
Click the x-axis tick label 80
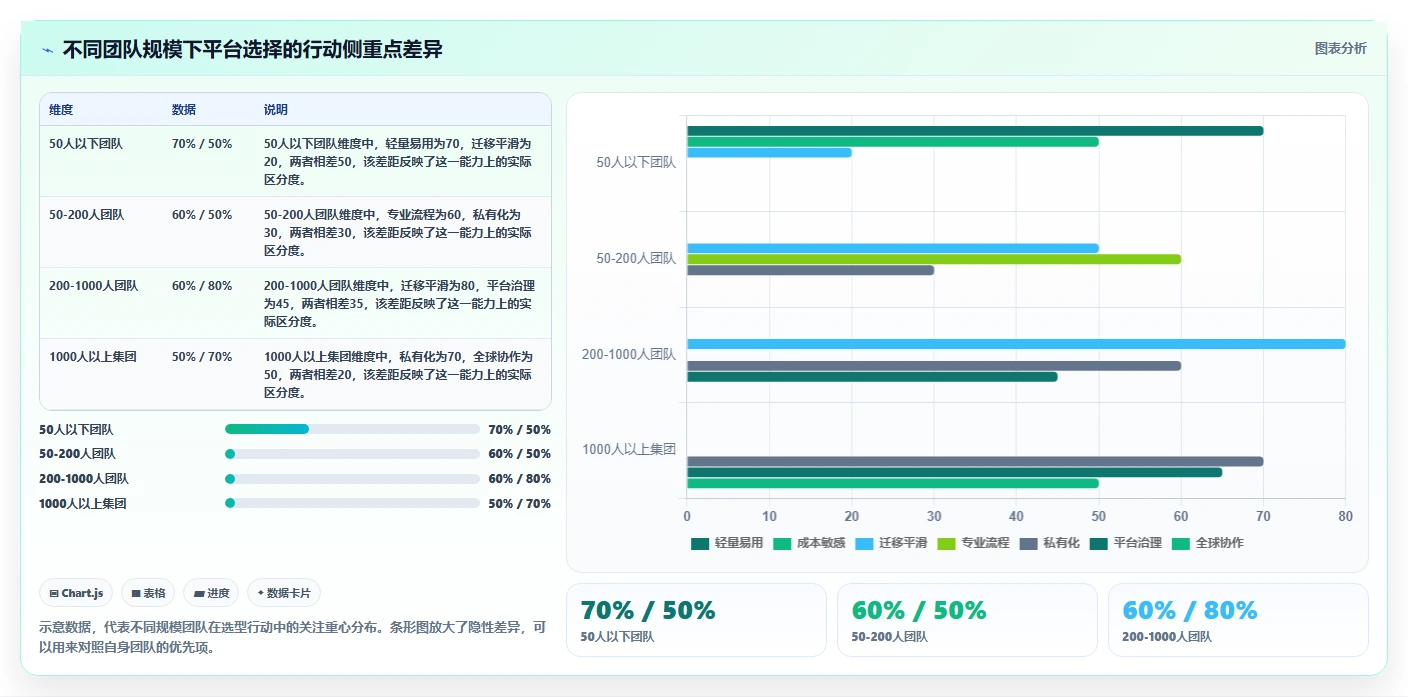coord(1345,516)
